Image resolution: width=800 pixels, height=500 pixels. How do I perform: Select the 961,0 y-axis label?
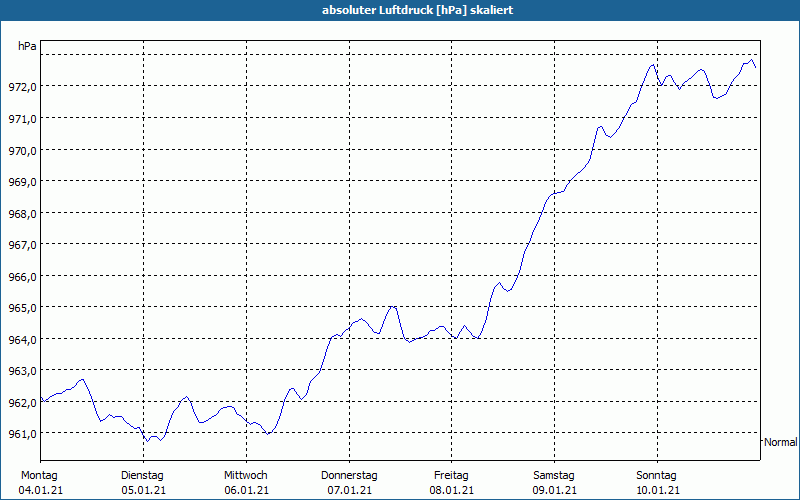click(22, 434)
